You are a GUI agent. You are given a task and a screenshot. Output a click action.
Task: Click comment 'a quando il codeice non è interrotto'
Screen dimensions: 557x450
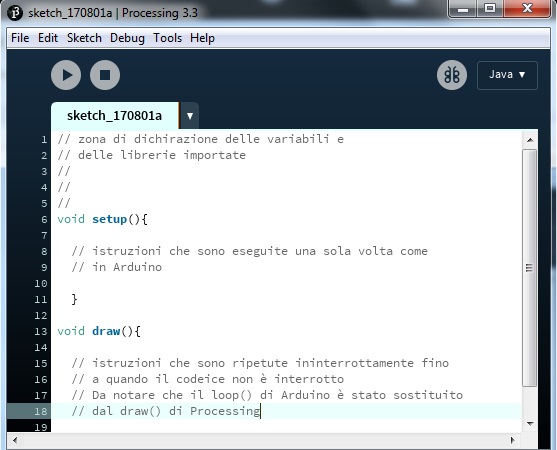click(x=218, y=379)
